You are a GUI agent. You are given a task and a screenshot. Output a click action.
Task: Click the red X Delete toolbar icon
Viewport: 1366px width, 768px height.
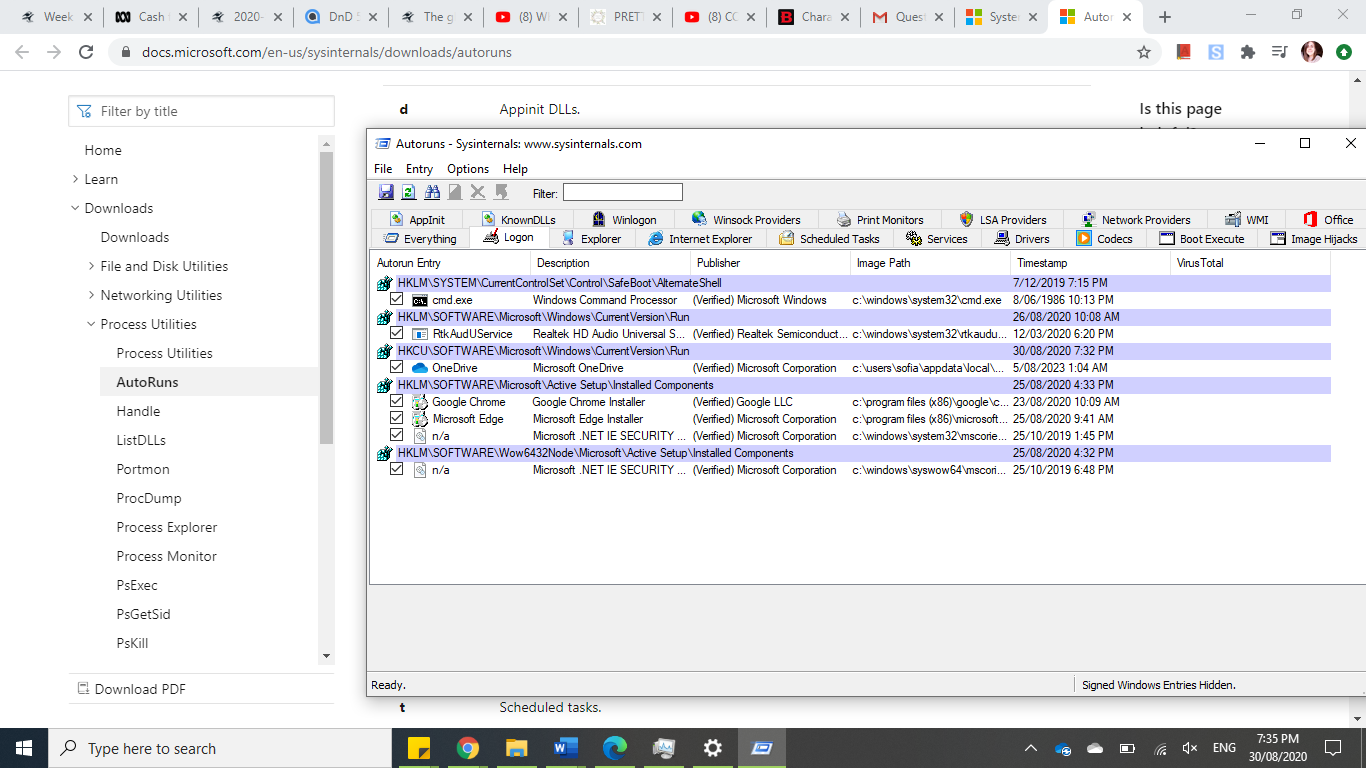click(x=478, y=192)
